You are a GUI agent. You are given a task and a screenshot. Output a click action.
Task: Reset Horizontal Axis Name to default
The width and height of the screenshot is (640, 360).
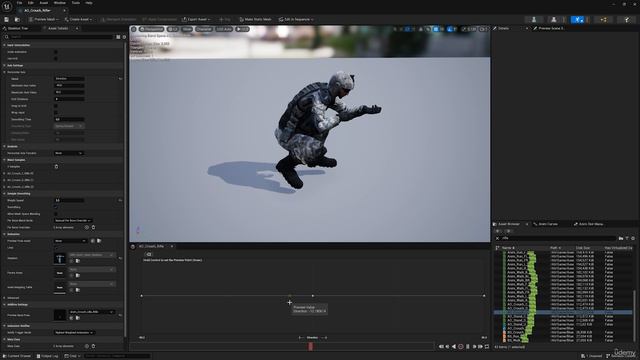point(120,79)
